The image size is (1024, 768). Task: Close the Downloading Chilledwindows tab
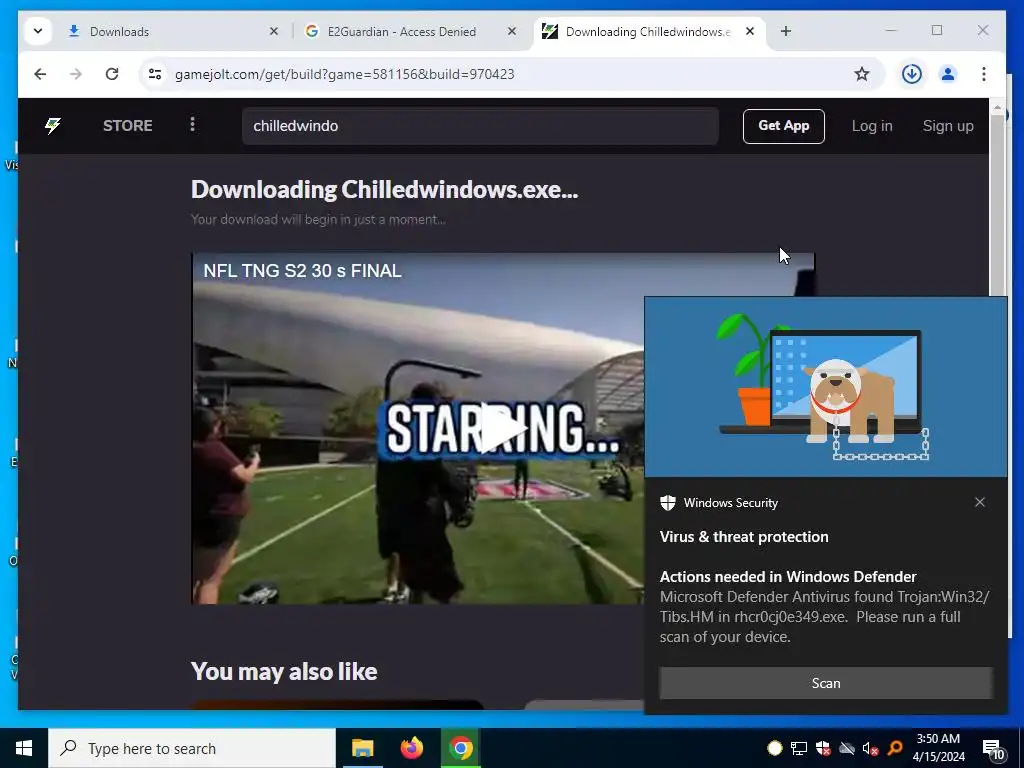pyautogui.click(x=750, y=31)
